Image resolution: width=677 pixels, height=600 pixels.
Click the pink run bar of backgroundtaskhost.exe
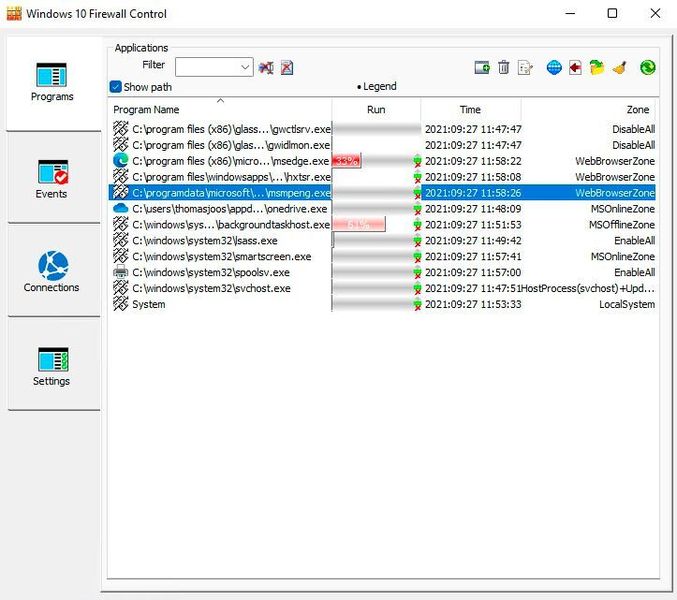coord(359,224)
